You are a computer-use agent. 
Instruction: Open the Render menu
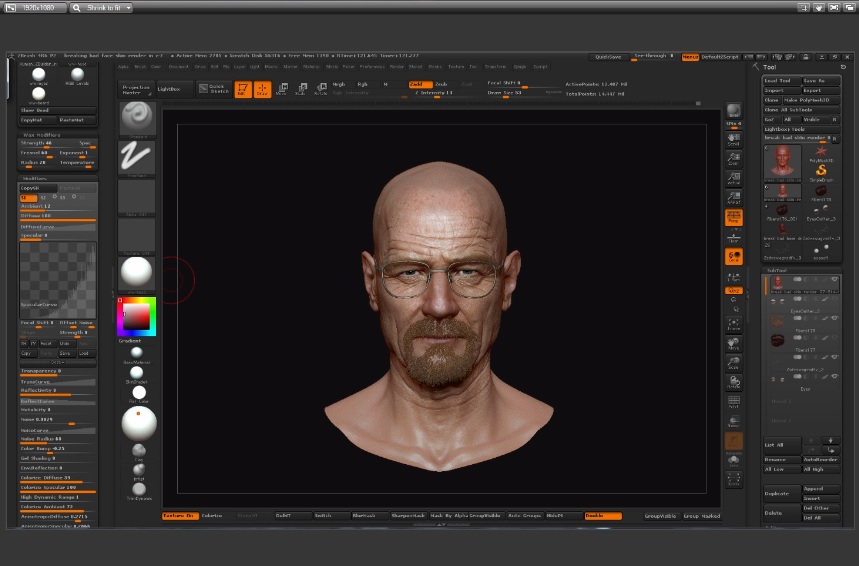point(397,67)
